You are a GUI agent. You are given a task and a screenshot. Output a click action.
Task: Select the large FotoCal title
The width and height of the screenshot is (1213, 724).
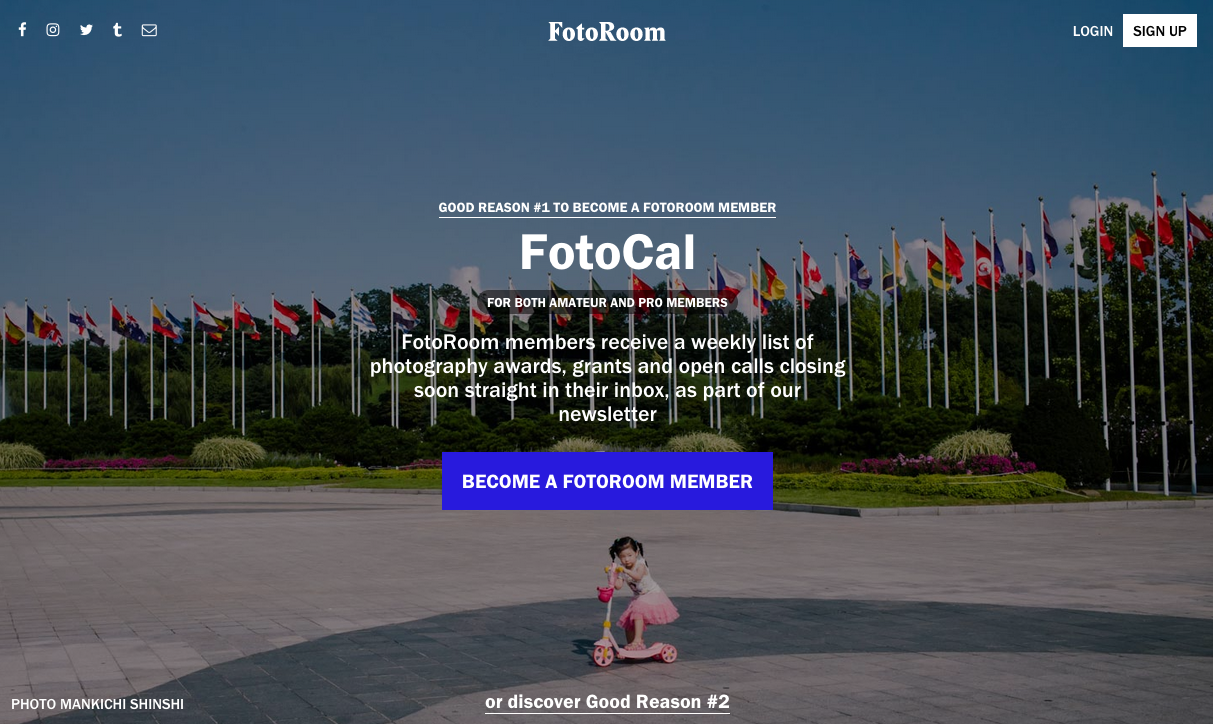pyautogui.click(x=607, y=252)
